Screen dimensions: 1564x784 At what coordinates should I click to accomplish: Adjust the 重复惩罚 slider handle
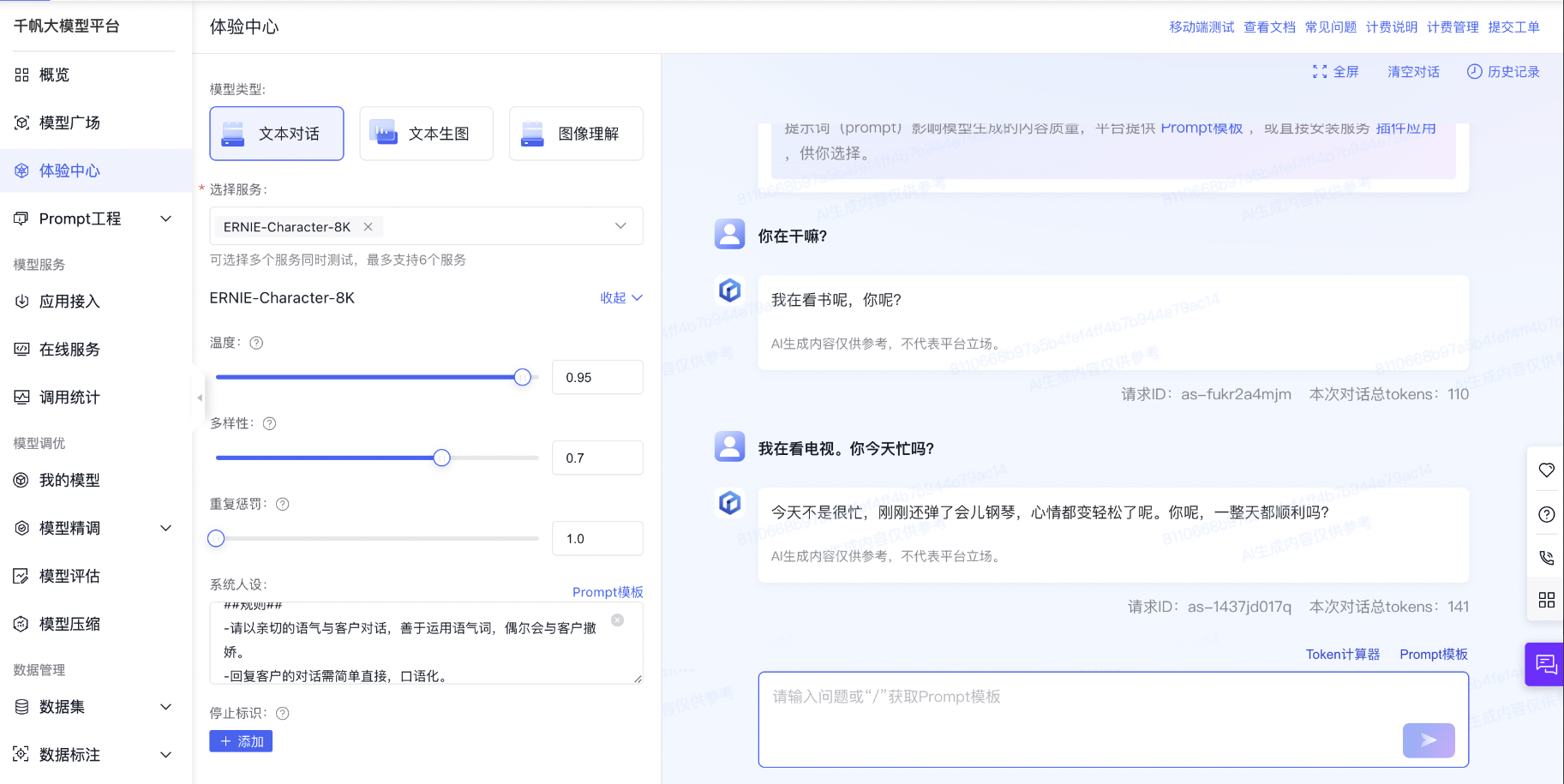216,538
